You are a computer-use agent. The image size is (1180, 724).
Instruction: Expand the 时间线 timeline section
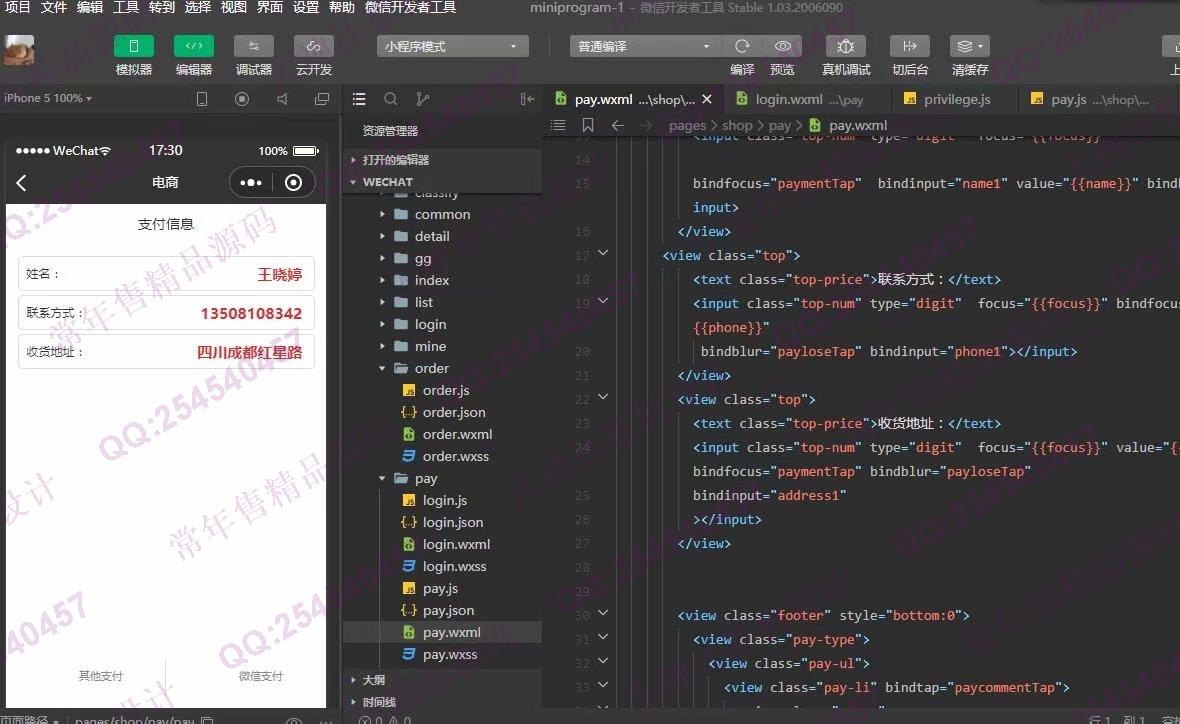click(x=442, y=702)
